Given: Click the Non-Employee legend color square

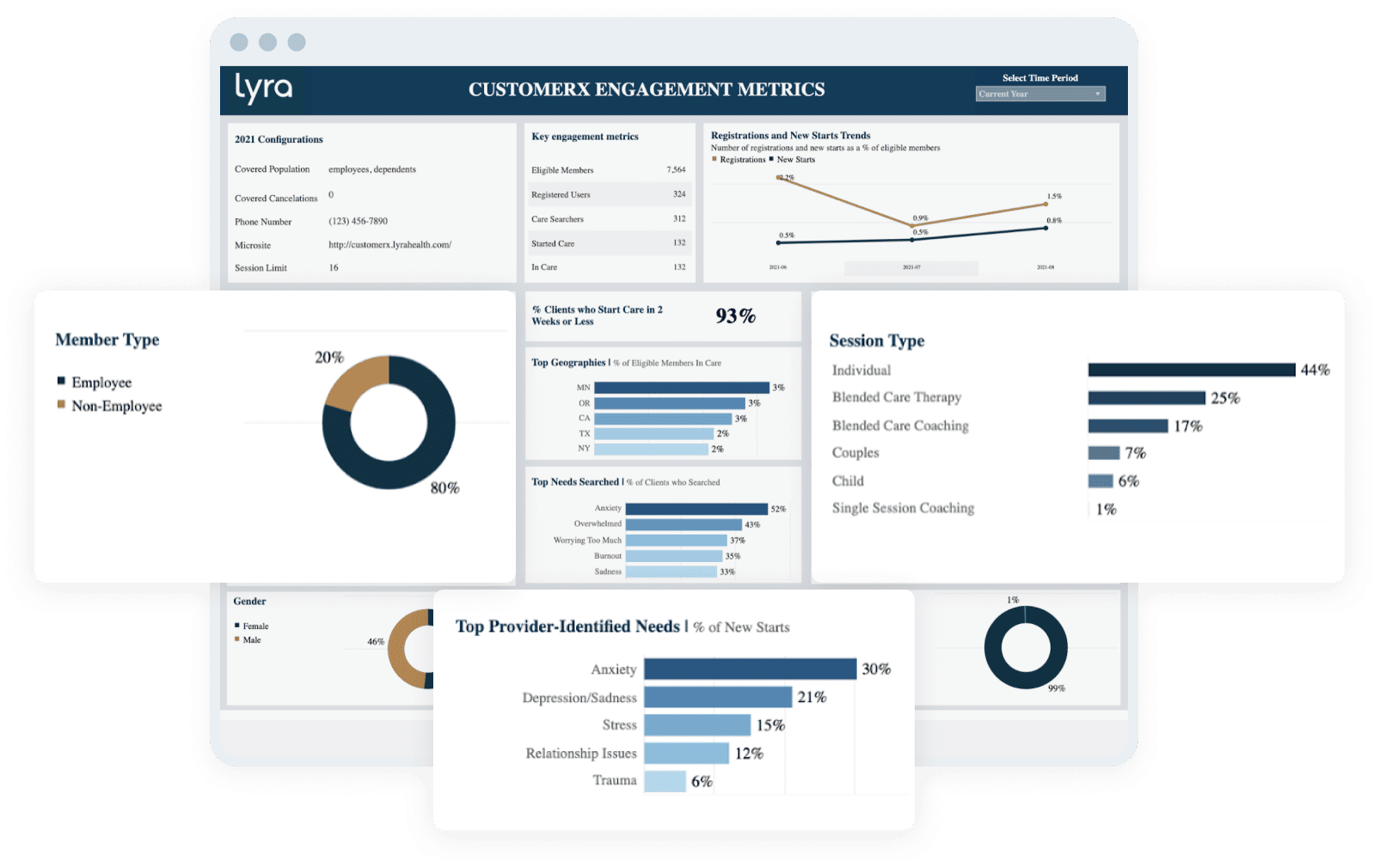Looking at the screenshot, I should tap(61, 404).
